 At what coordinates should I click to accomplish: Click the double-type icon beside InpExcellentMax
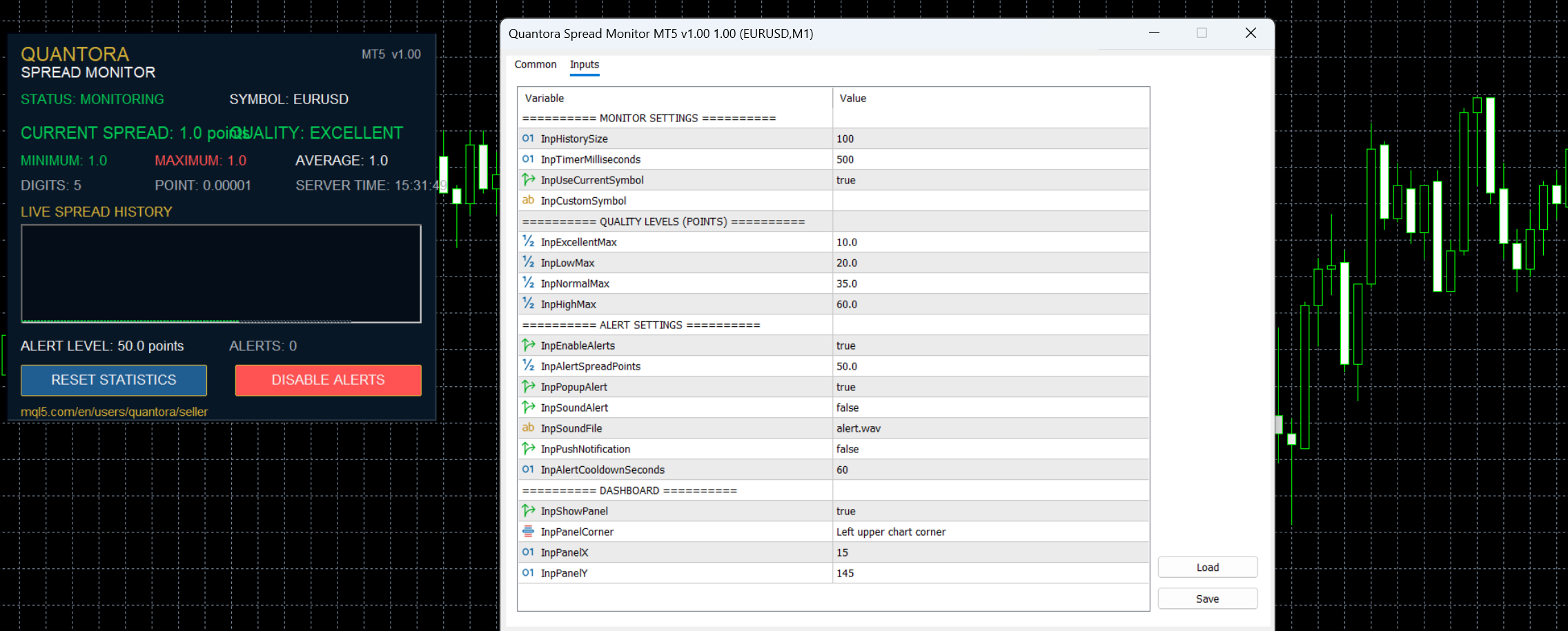point(528,242)
